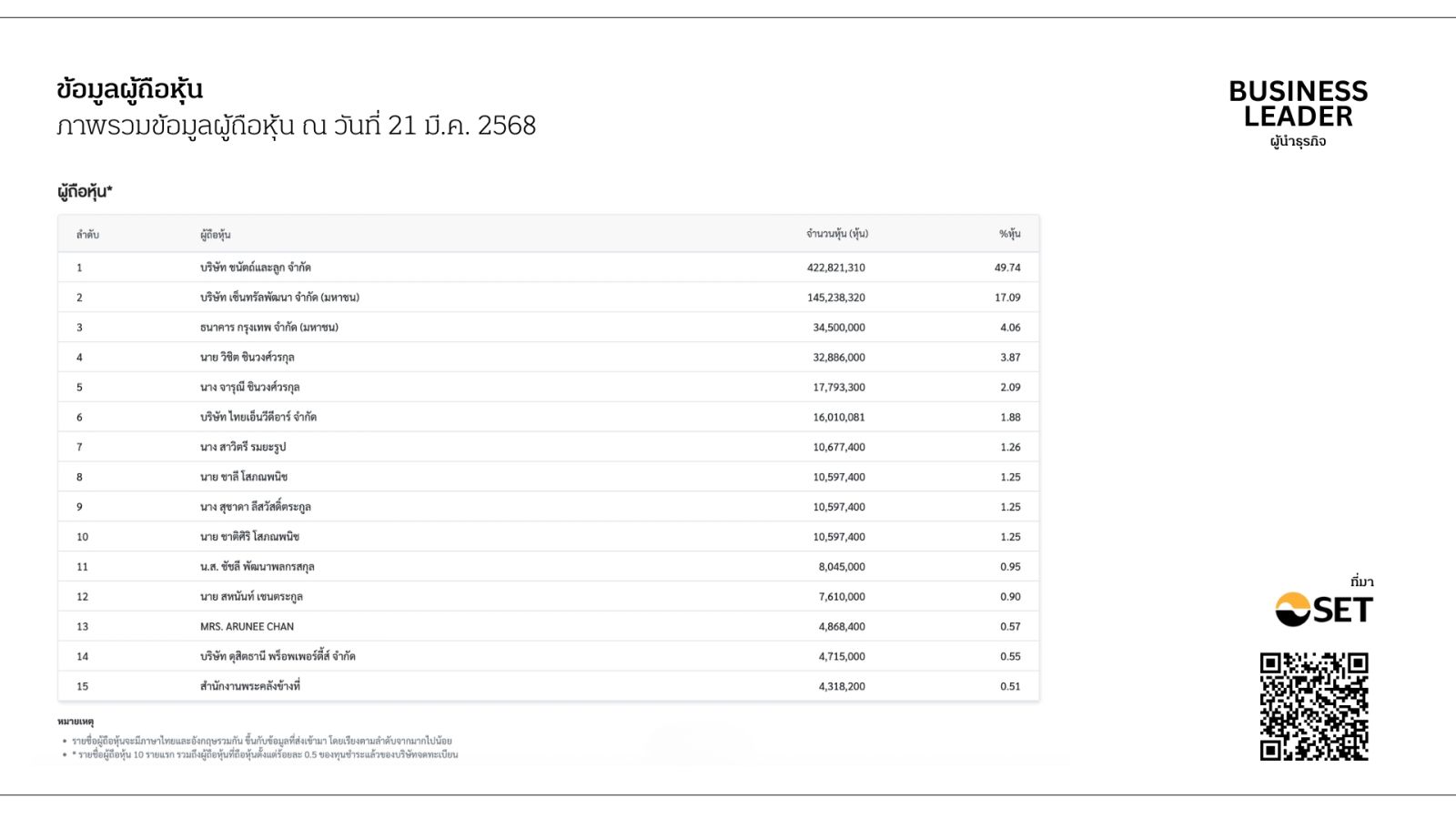Viewport: 1456px width, 819px height.
Task: Click the หมายเหตุ heading below the table
Action: (76, 722)
